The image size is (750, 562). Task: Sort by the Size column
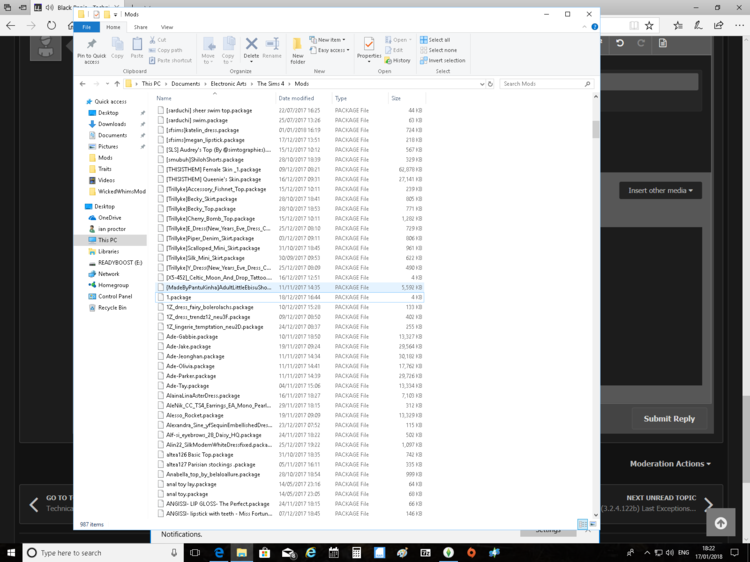pyautogui.click(x=396, y=98)
